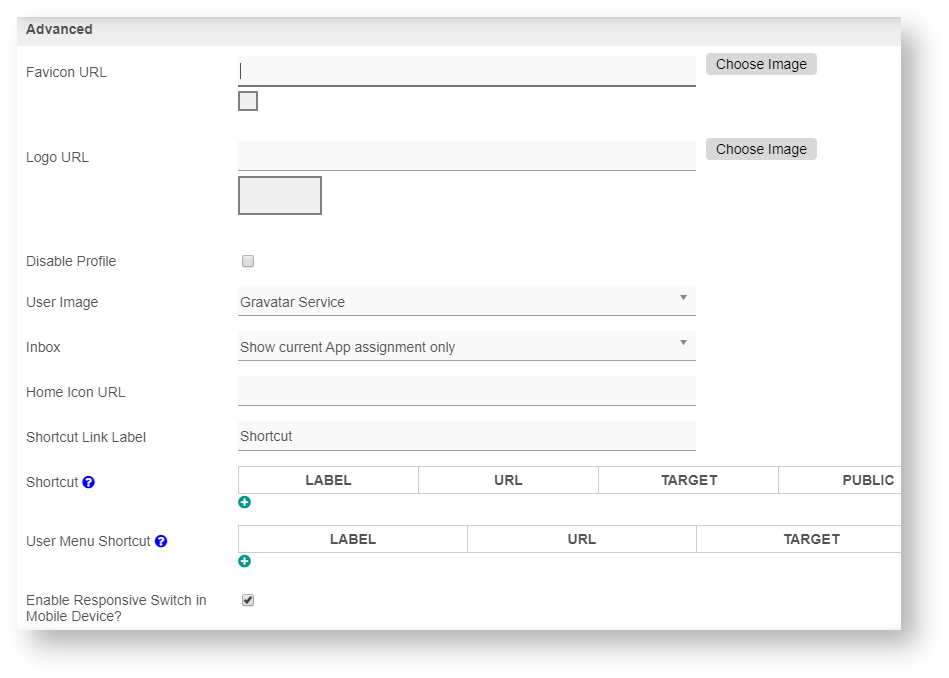Focus the Favicon URL text field

pyautogui.click(x=466, y=71)
